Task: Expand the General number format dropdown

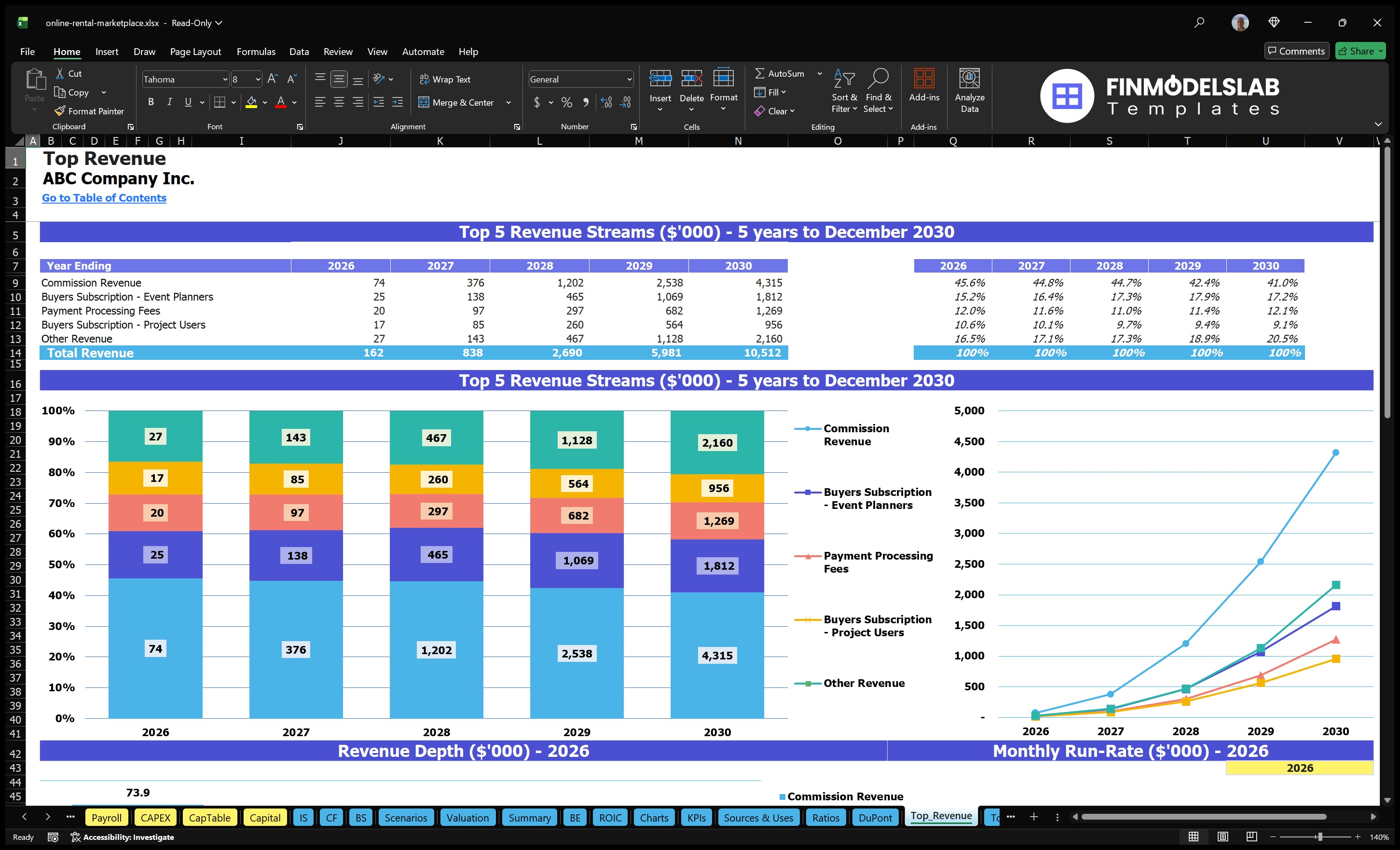Action: [x=629, y=79]
